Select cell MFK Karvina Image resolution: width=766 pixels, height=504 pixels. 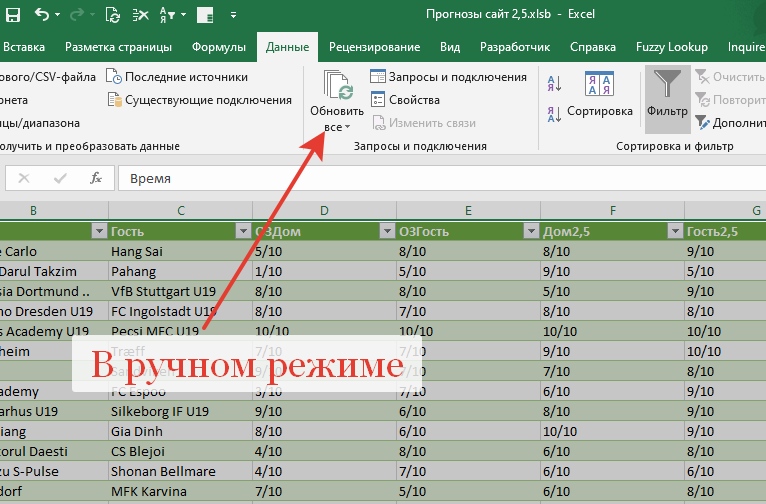180,491
